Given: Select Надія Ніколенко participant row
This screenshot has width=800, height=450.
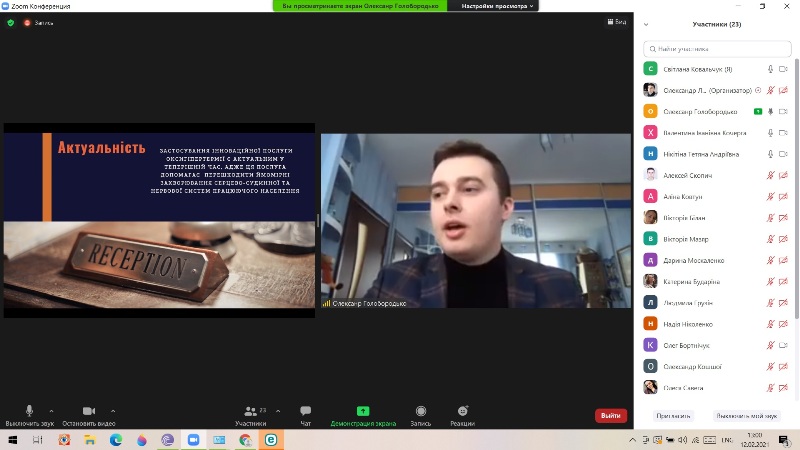Looking at the screenshot, I should (x=717, y=324).
